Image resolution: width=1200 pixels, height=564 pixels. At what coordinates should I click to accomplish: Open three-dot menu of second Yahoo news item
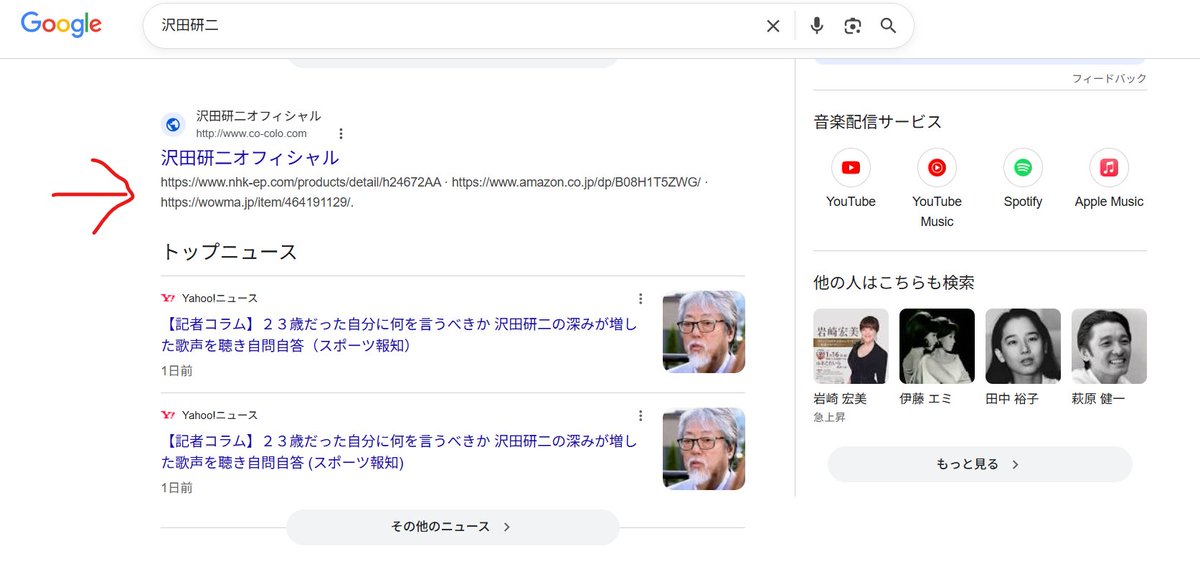[x=641, y=415]
